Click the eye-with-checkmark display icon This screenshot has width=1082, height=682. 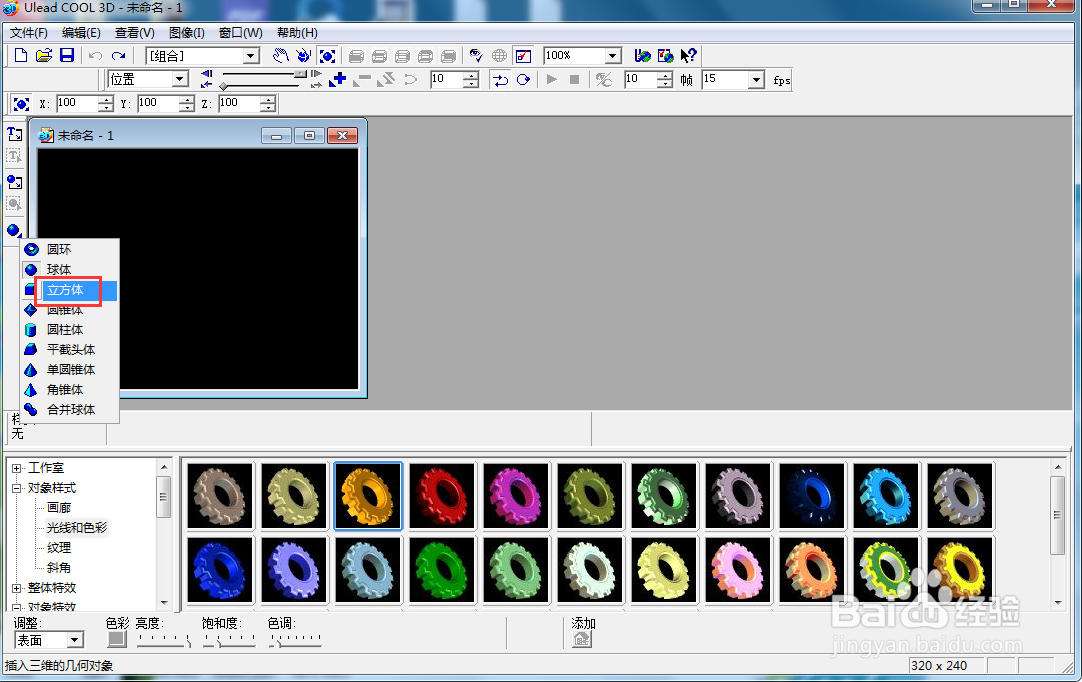[x=475, y=56]
